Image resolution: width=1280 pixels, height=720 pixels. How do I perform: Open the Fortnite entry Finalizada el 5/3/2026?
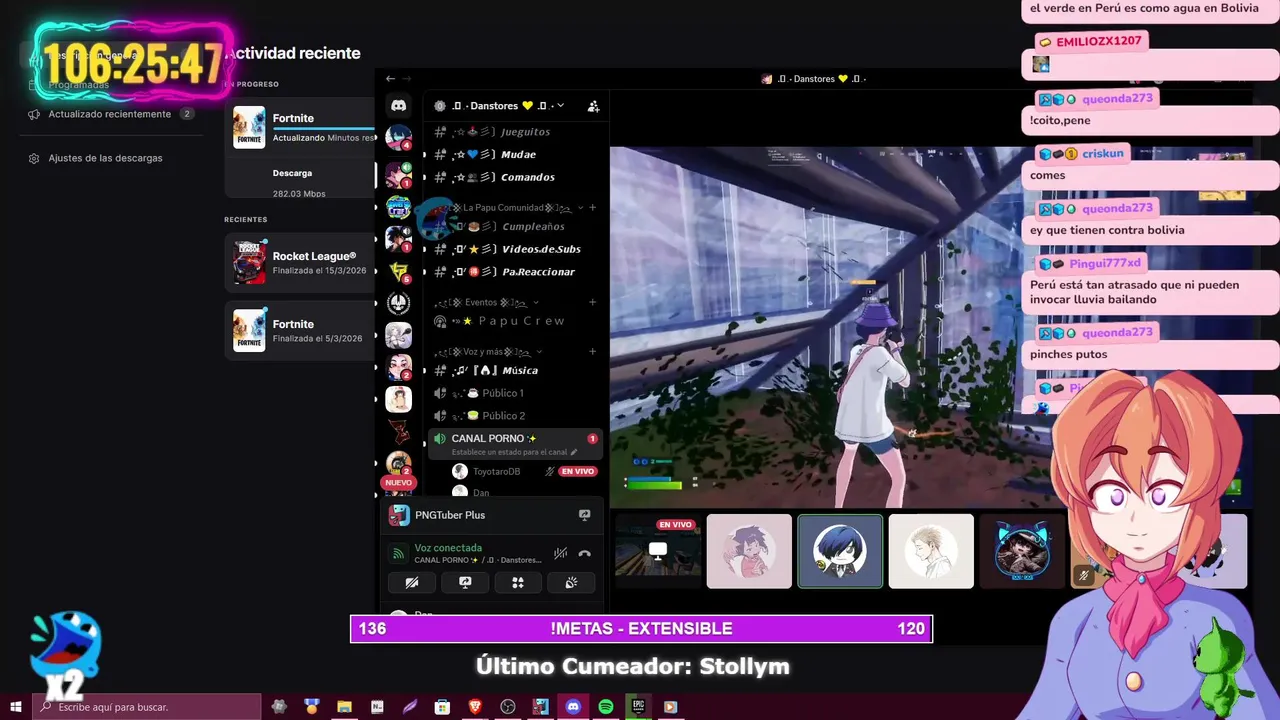click(x=300, y=331)
